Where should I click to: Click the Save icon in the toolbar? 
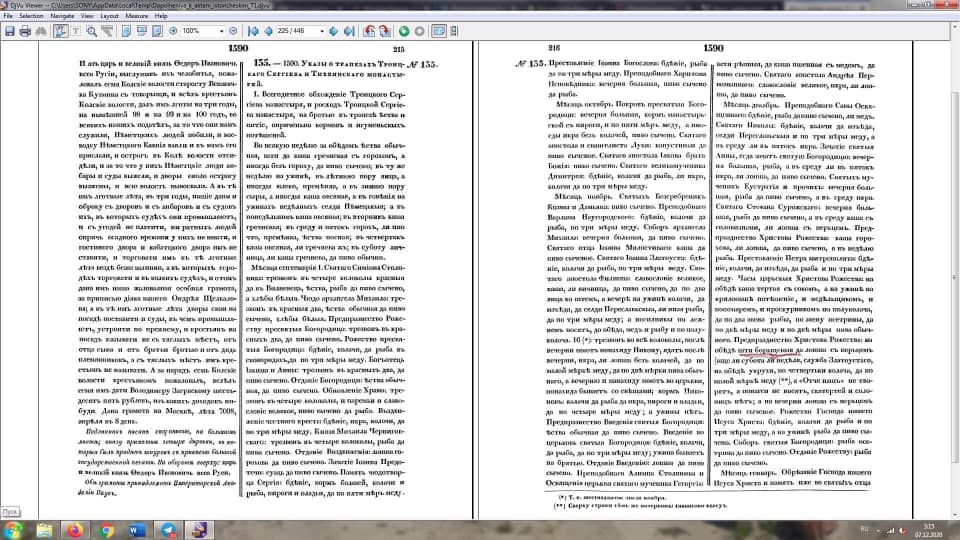[9, 31]
